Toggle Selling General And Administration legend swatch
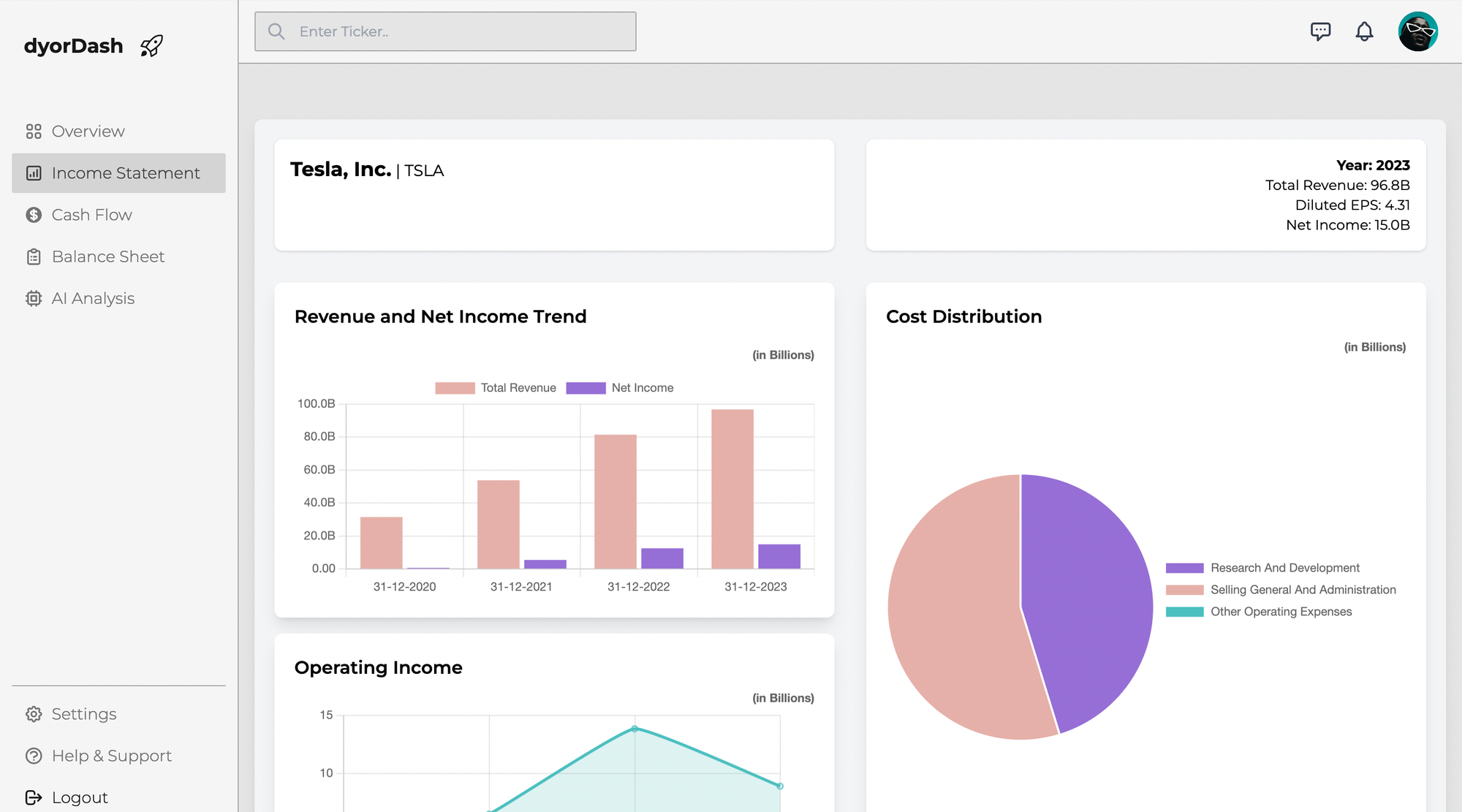Image resolution: width=1462 pixels, height=812 pixels. pos(1184,590)
